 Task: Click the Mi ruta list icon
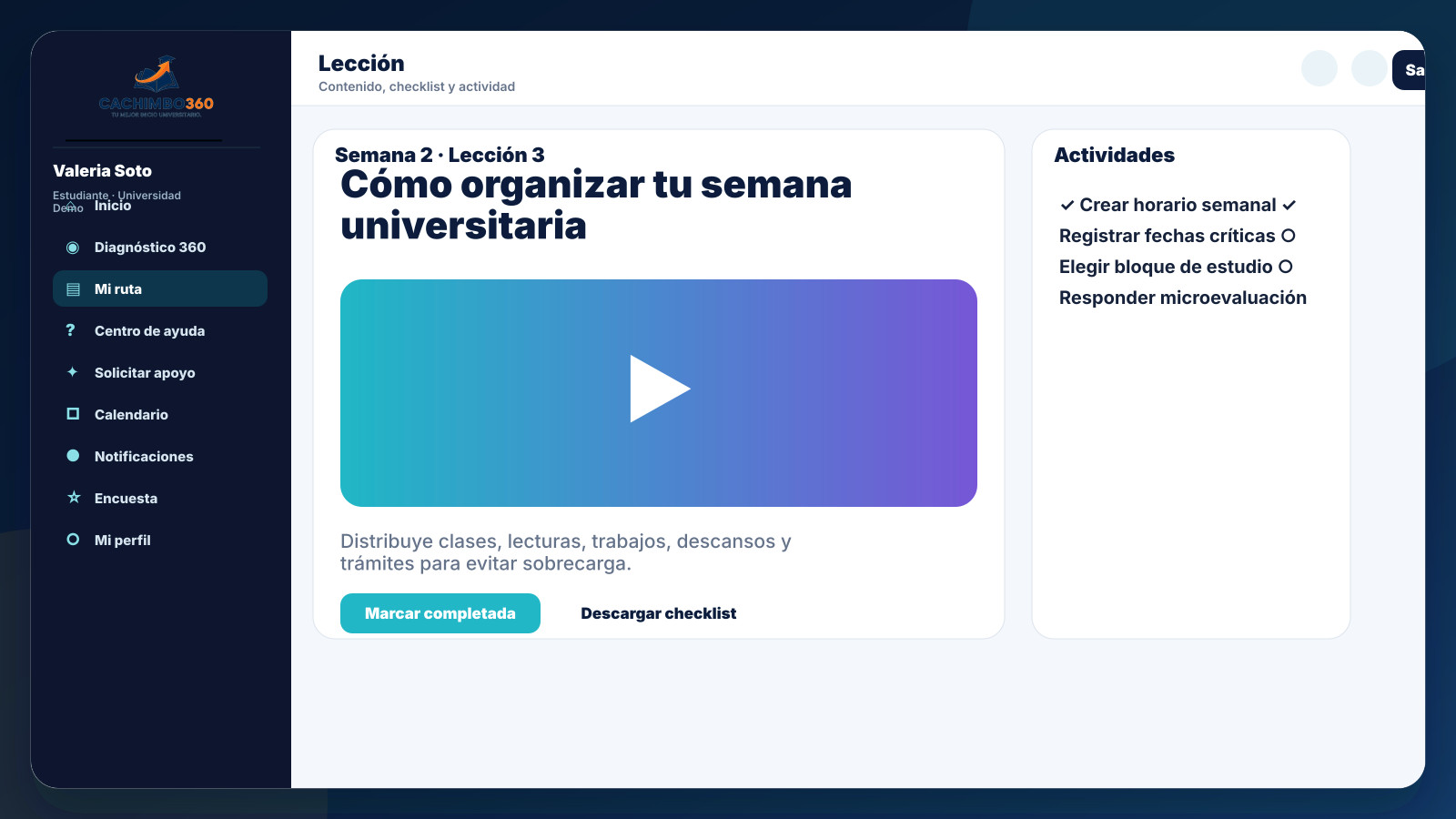[x=73, y=289]
